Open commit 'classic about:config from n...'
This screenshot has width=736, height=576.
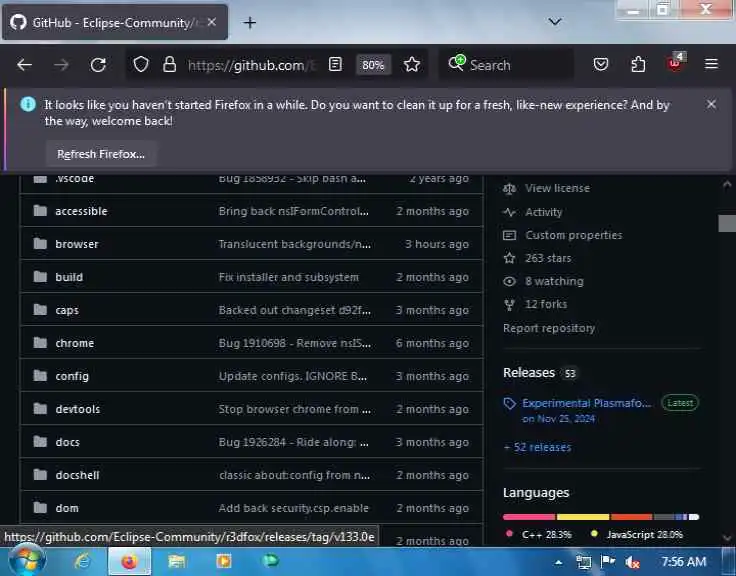(x=294, y=475)
